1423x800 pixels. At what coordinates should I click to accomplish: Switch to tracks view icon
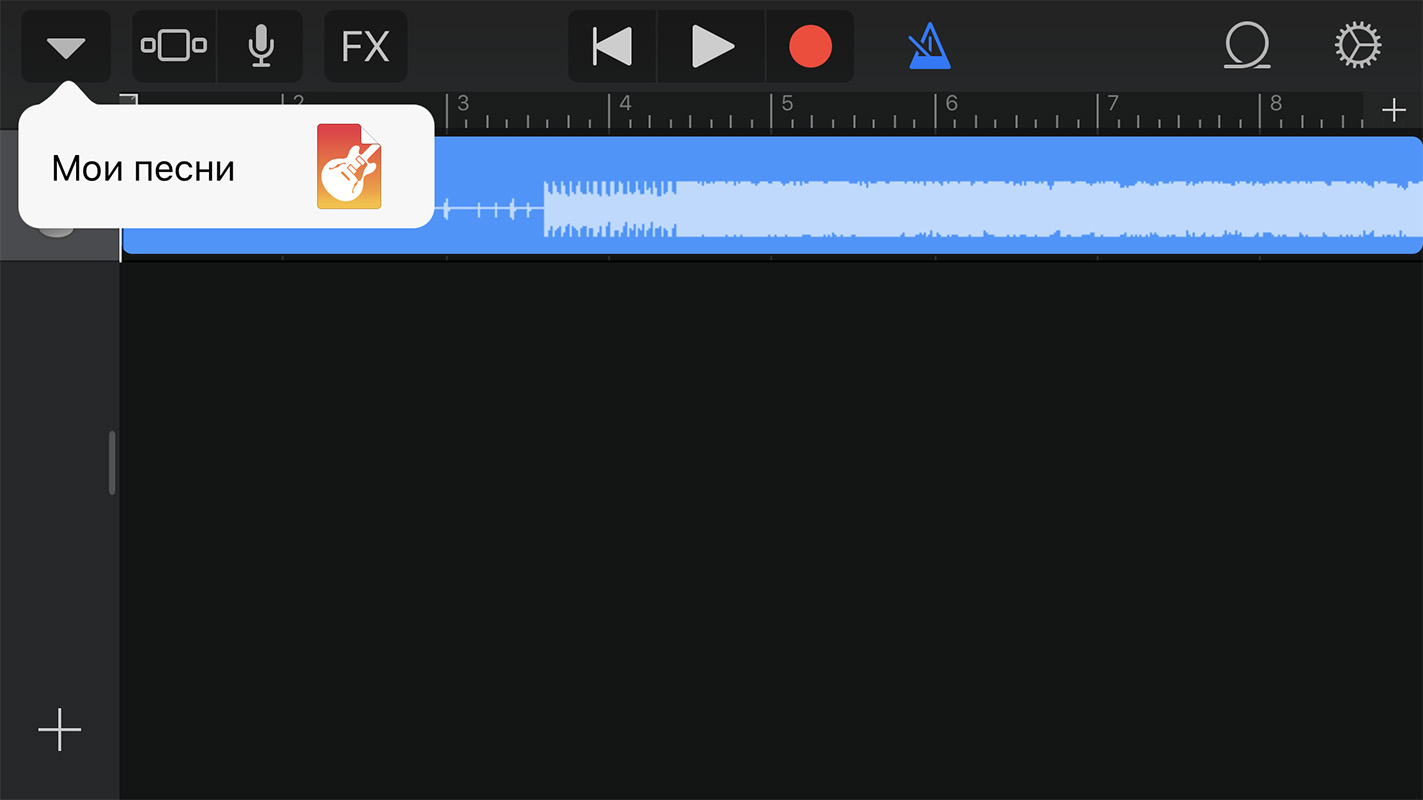click(174, 46)
